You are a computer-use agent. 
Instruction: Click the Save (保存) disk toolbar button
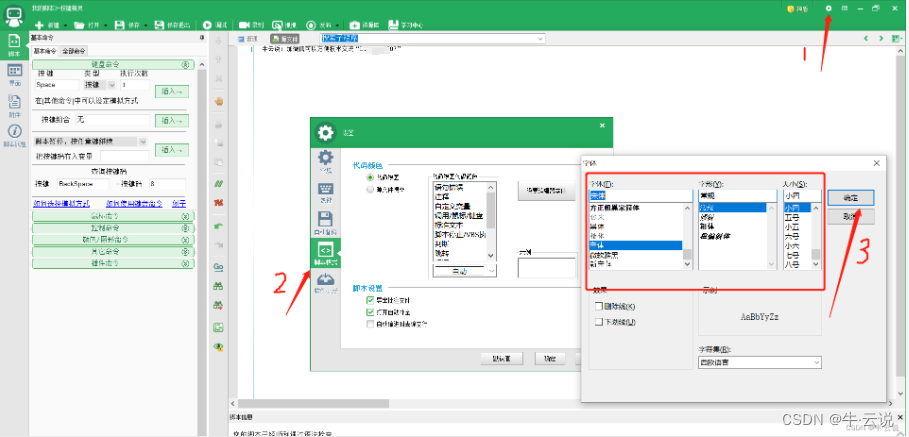129,26
